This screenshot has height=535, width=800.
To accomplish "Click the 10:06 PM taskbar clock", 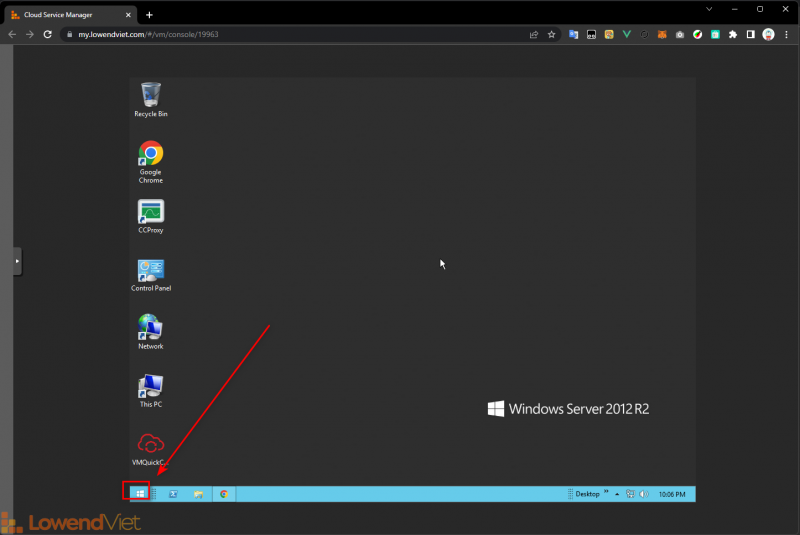I will pyautogui.click(x=672, y=494).
